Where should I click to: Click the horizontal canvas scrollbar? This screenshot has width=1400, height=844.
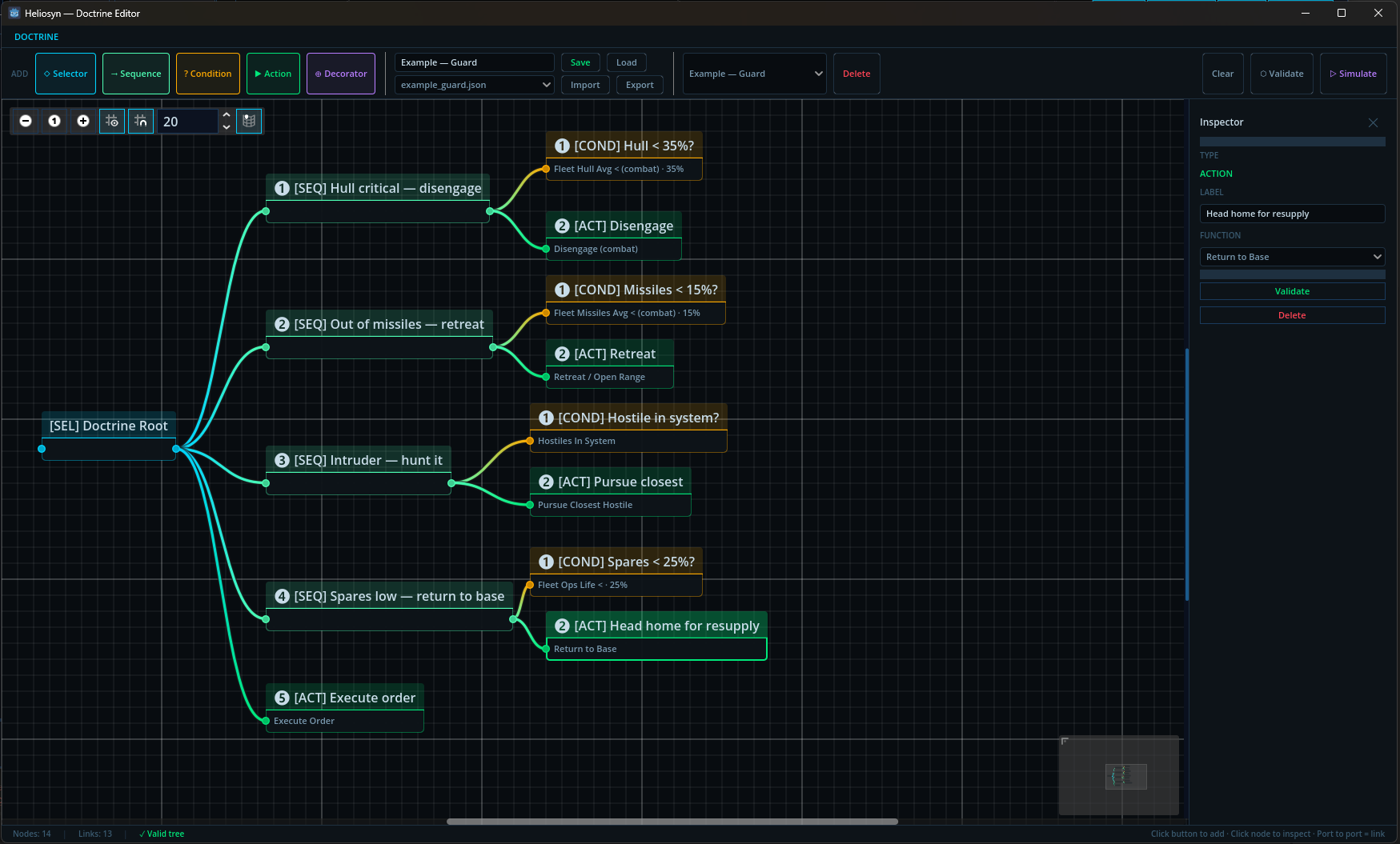point(672,821)
